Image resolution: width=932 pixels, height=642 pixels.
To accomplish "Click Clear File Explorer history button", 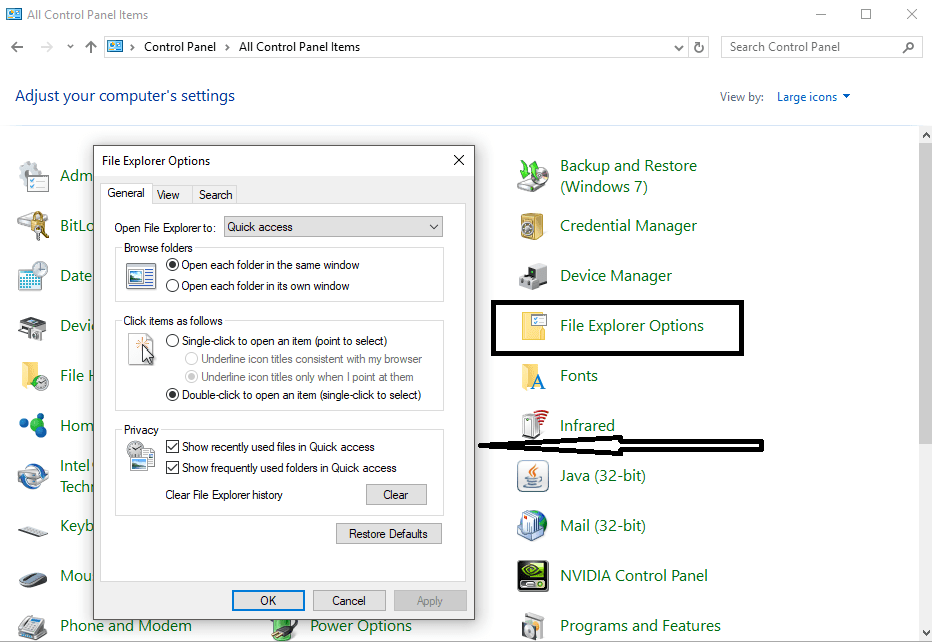I will 395,495.
